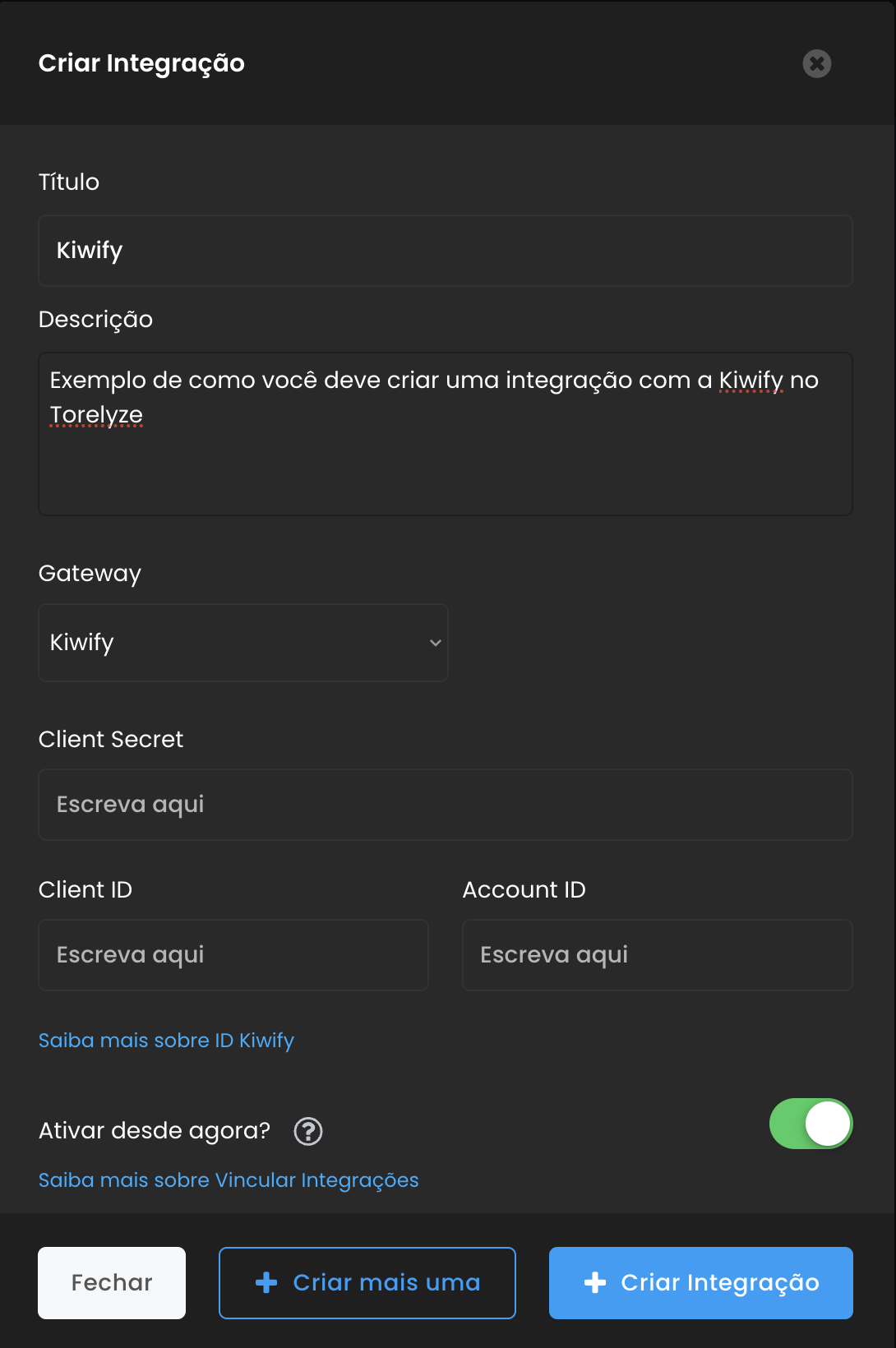Screen dimensions: 896x1348
Task: Click the misspelled word Torelyze in the description
Action: click(x=96, y=415)
